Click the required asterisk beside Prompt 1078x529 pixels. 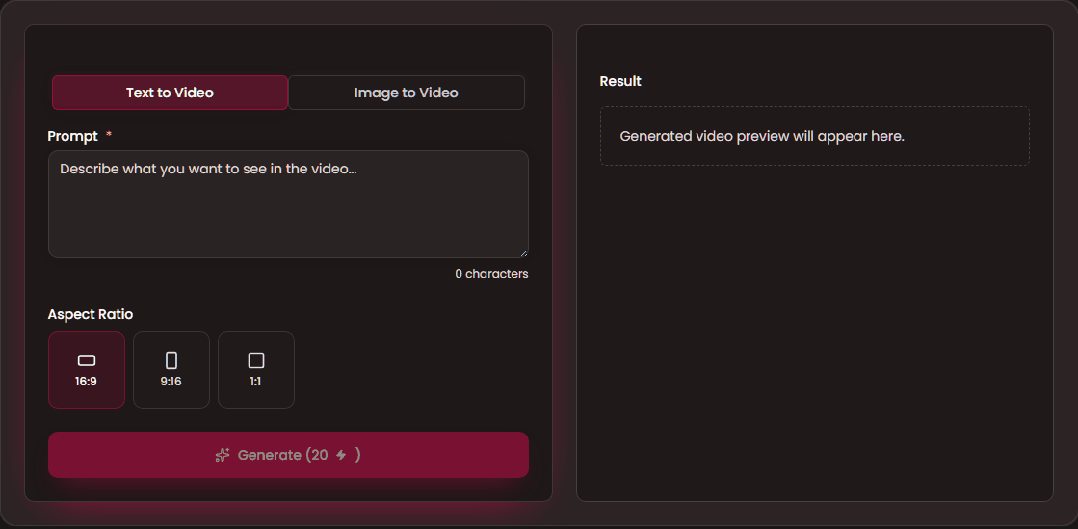coord(109,135)
